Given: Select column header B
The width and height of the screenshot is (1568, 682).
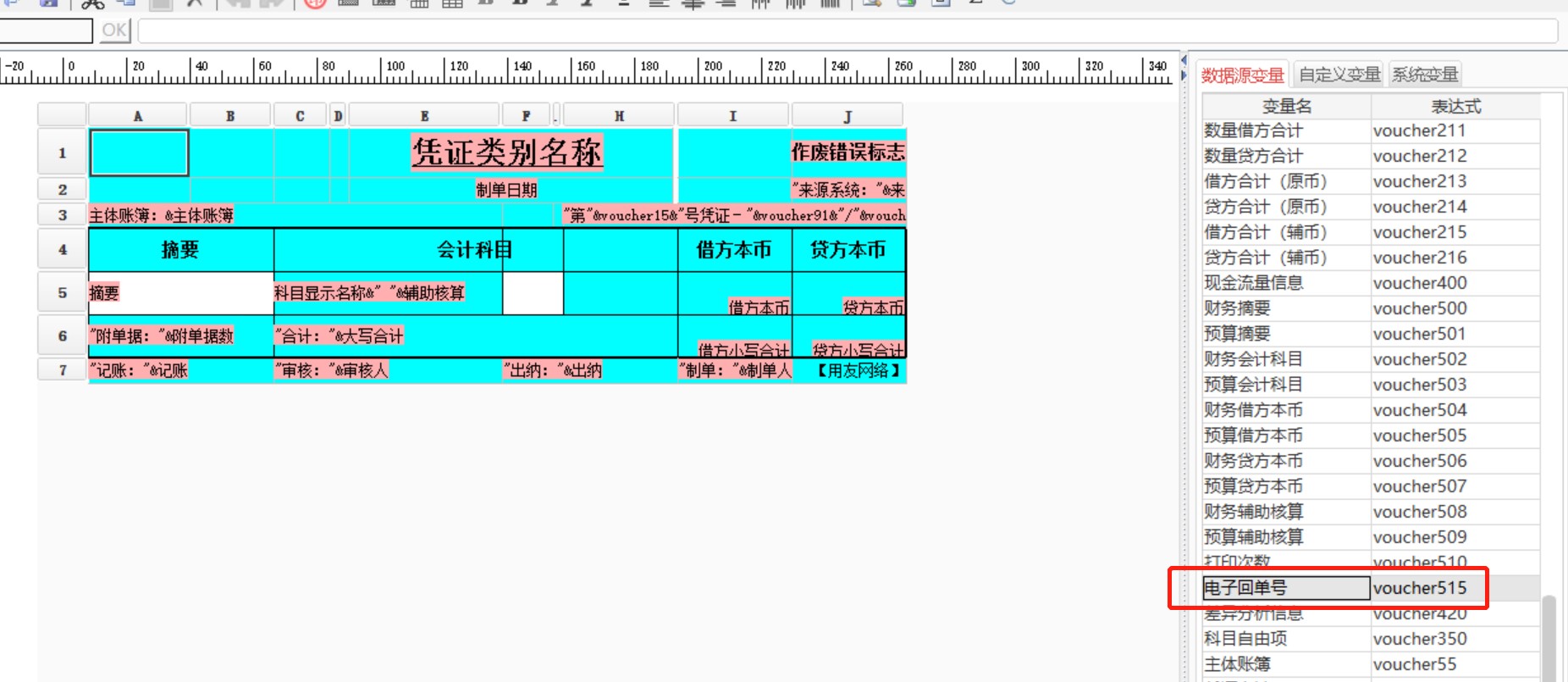Looking at the screenshot, I should click(x=230, y=115).
